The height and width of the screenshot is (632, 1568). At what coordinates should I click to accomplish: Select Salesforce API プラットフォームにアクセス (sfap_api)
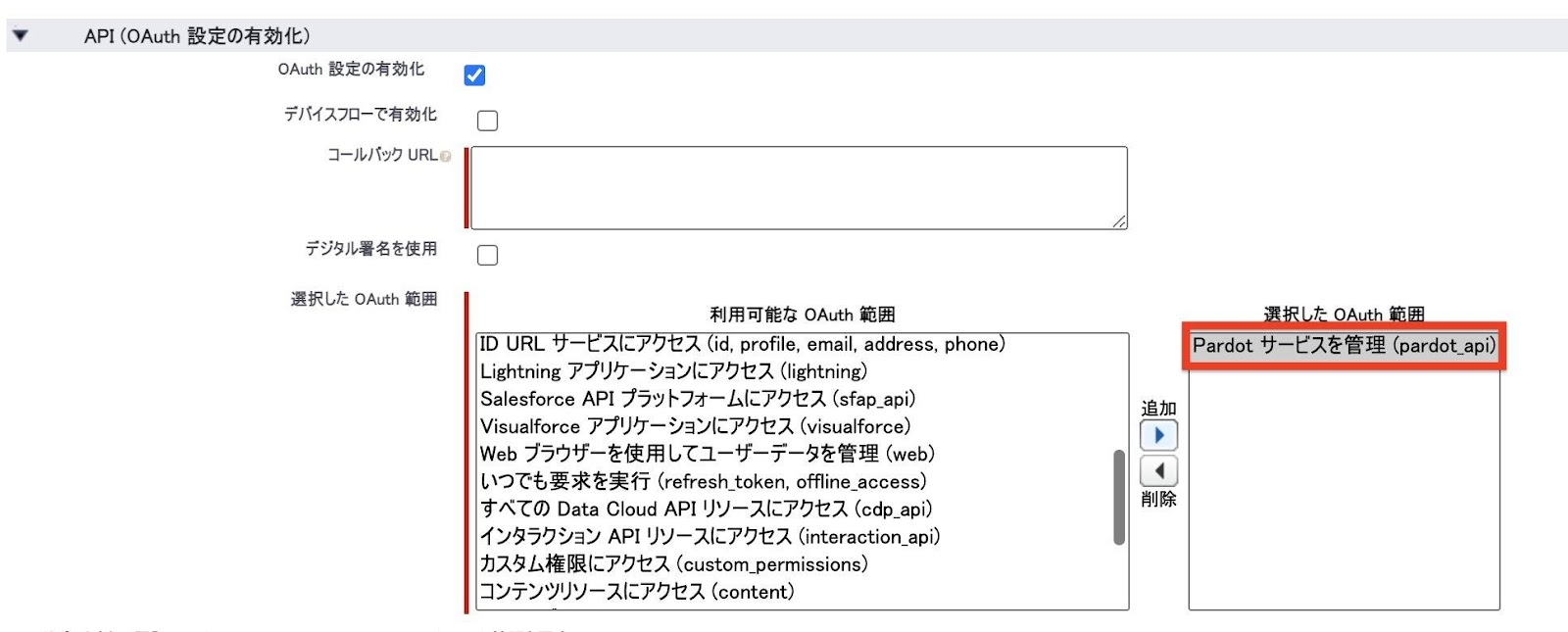[794, 399]
